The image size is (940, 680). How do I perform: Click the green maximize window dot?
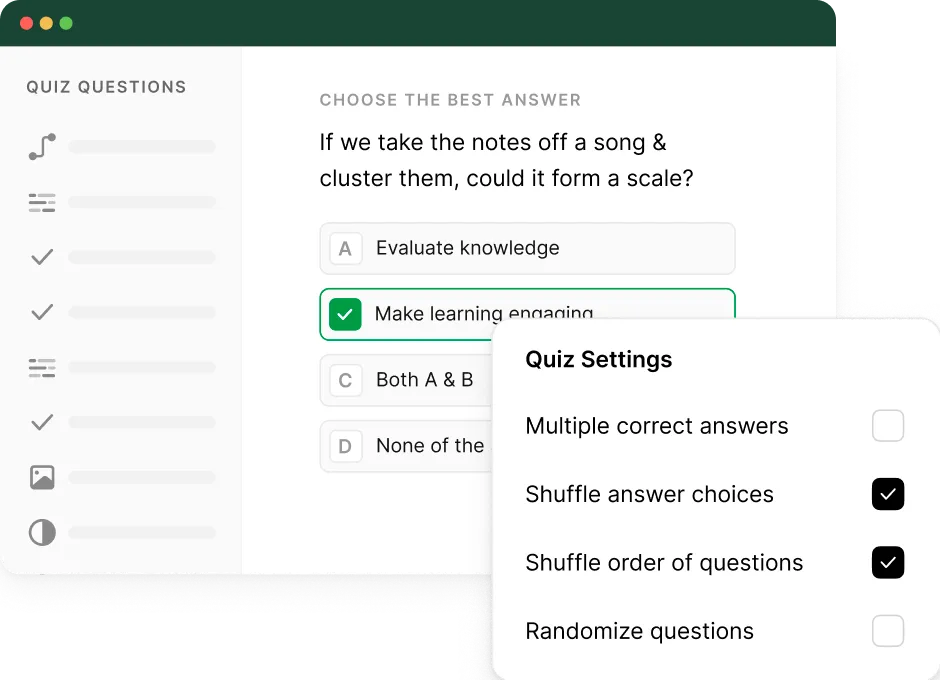click(x=66, y=23)
